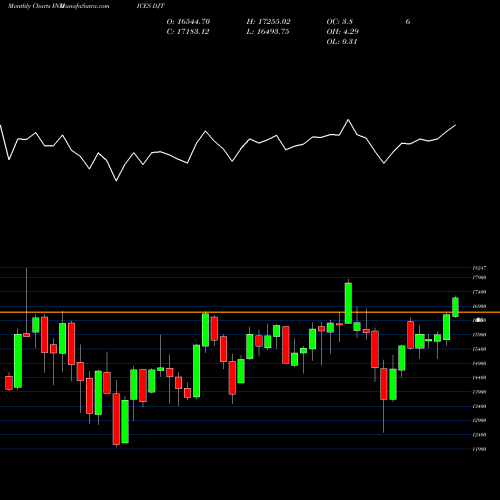The height and width of the screenshot is (500, 500).
Task: Click the low value L: 16493.75
Action: (268, 32)
